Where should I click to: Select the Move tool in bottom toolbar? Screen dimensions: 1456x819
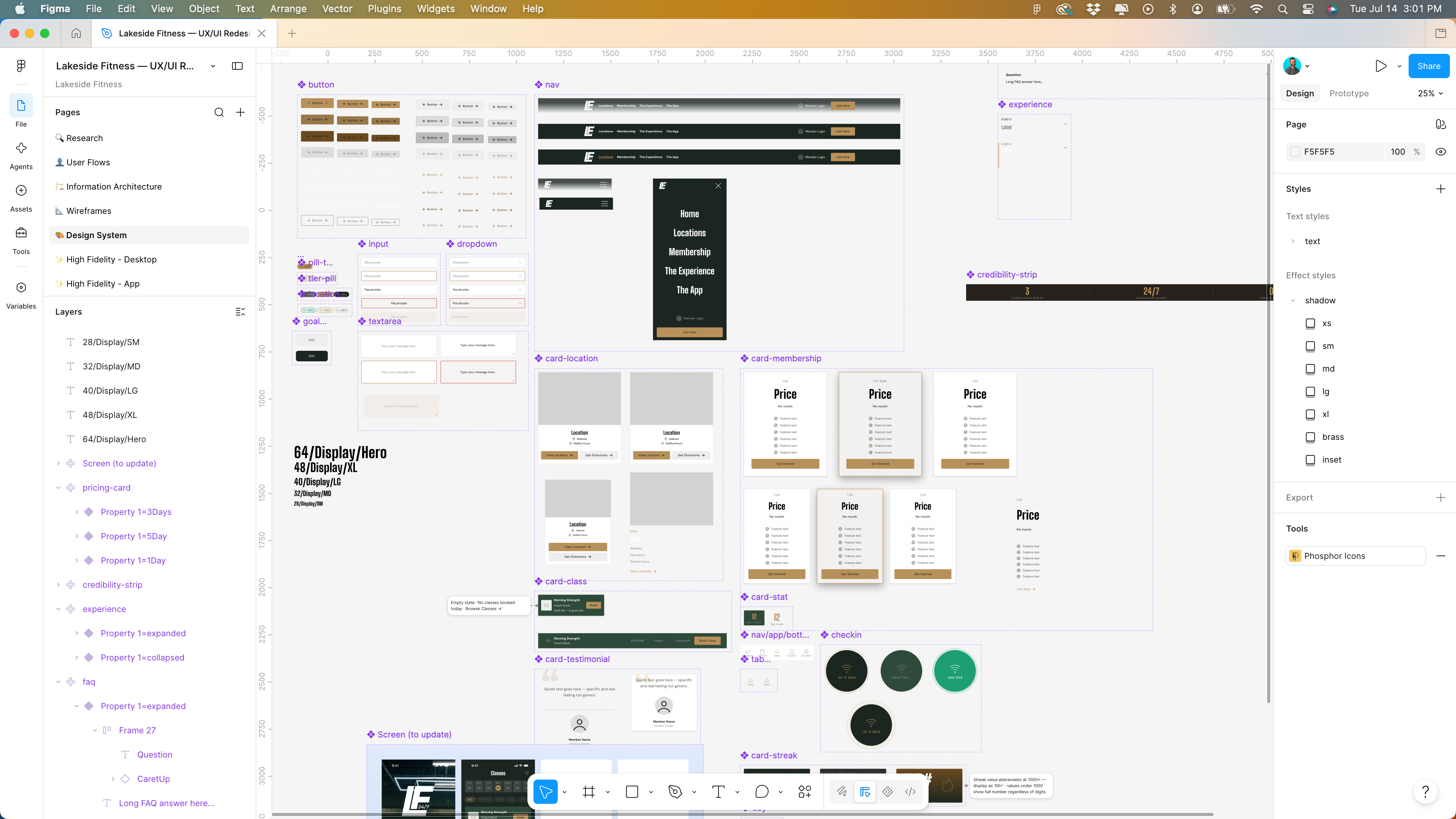546,792
